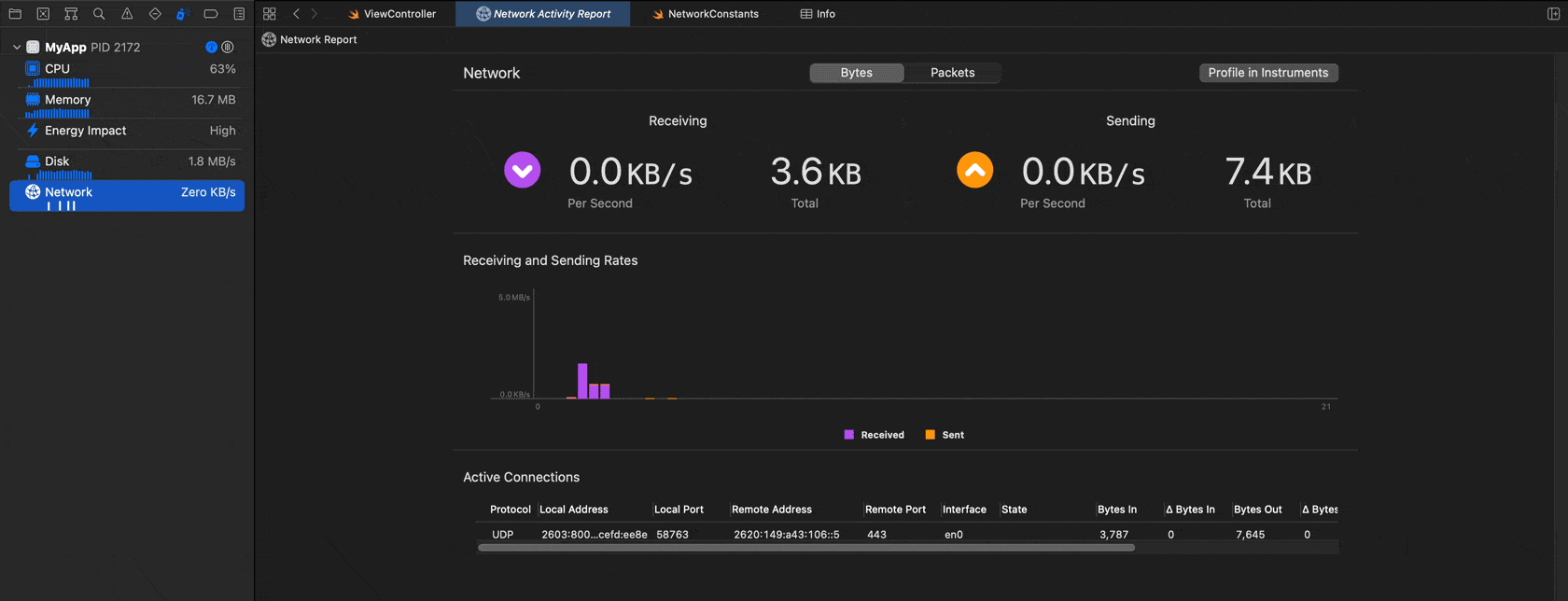Collapse the MyApp process disclosure arrow

click(17, 47)
